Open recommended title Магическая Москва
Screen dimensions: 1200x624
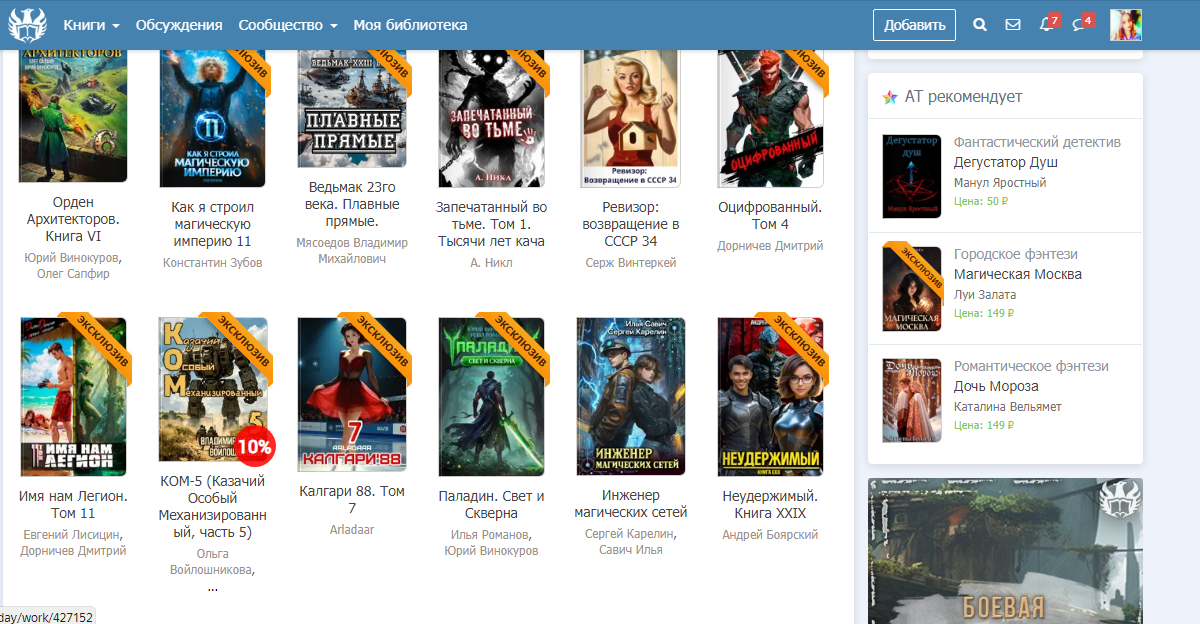(x=1018, y=274)
